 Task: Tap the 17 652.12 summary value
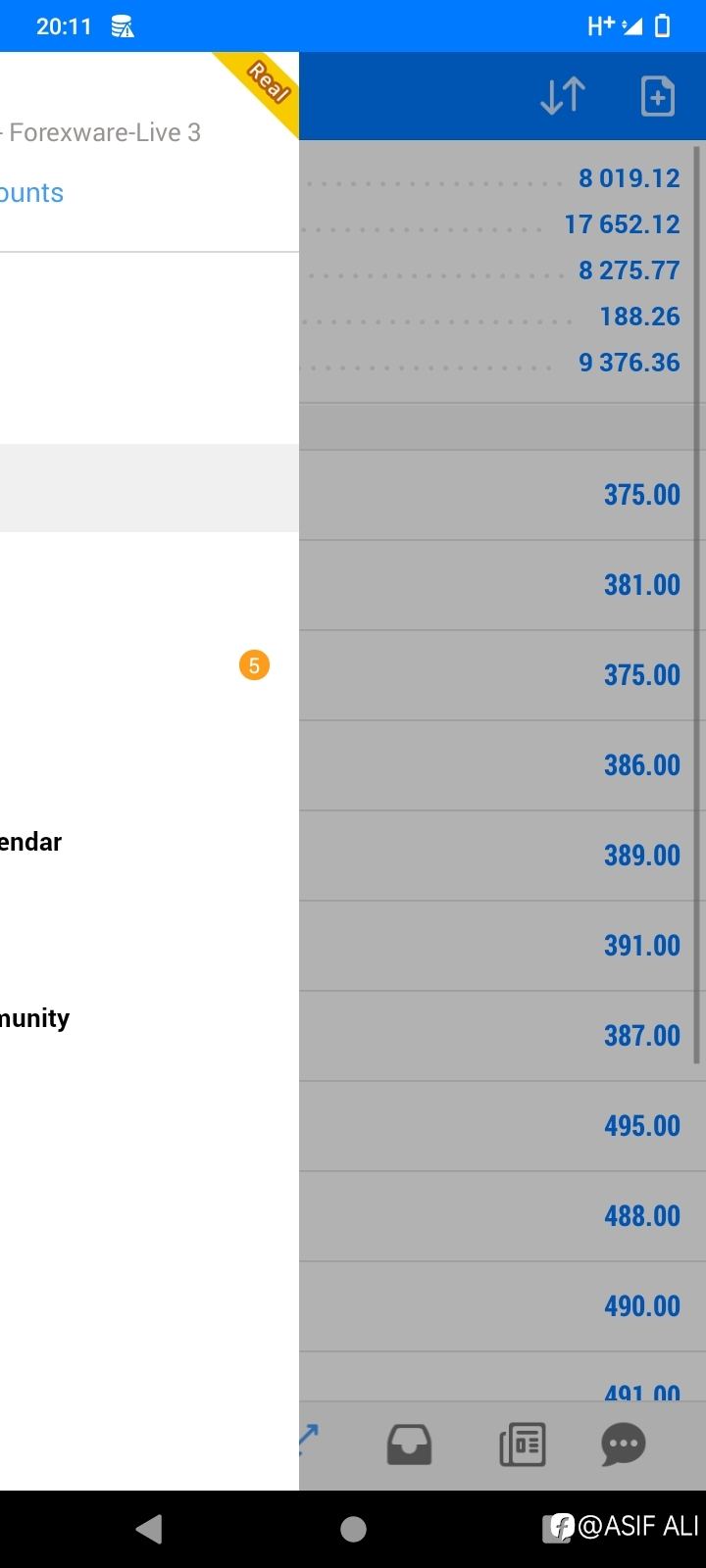[622, 224]
